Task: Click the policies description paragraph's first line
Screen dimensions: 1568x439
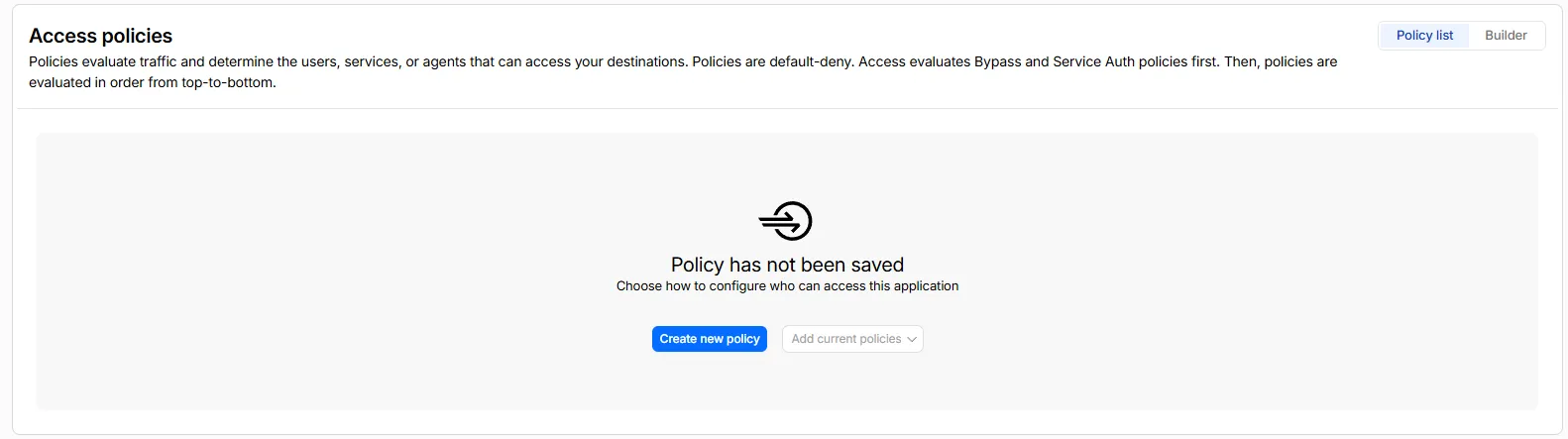Action: point(683,61)
